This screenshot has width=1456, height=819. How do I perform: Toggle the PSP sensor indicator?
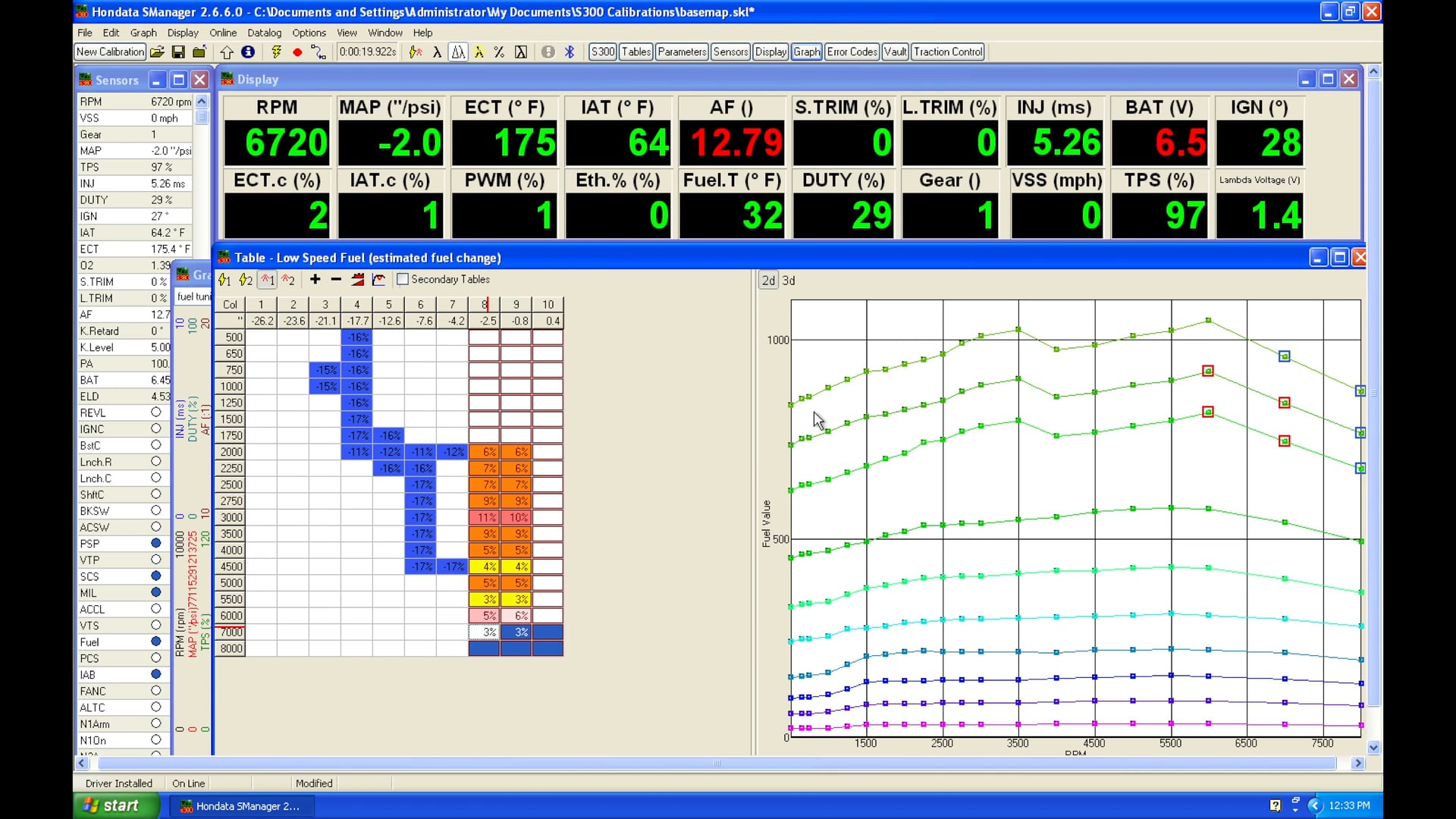156,543
